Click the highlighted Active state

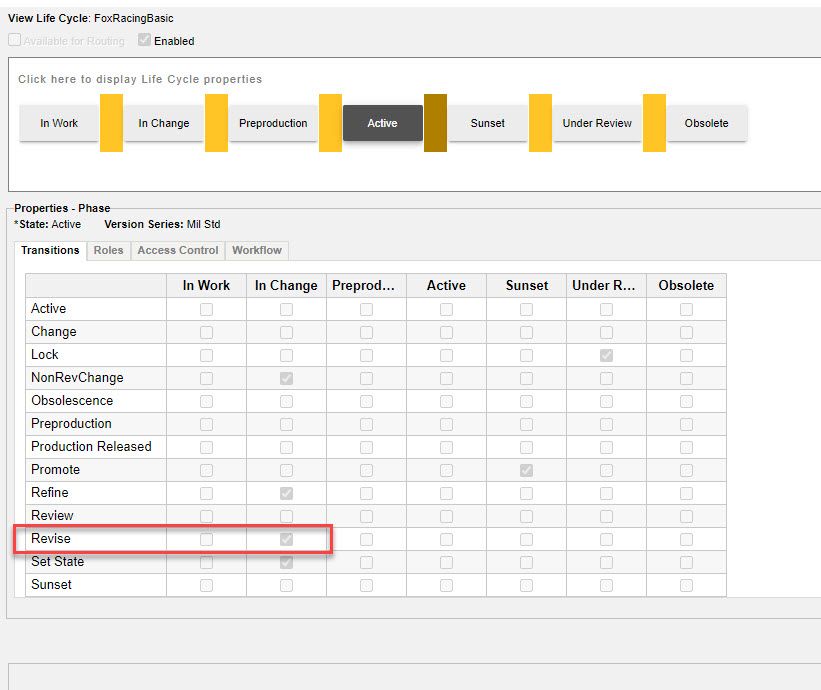pos(382,123)
